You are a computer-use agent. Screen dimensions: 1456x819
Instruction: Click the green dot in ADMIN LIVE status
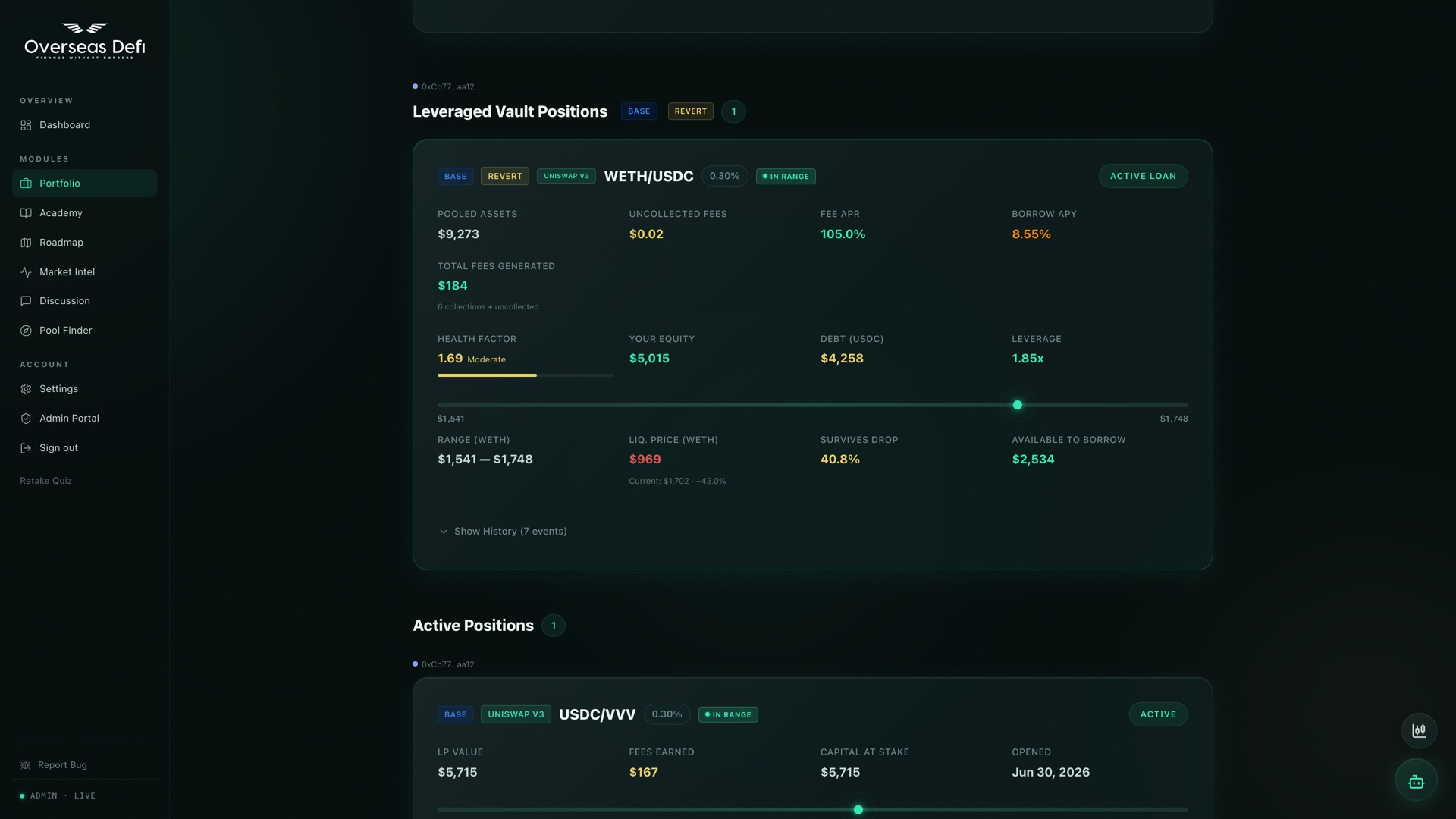22,796
